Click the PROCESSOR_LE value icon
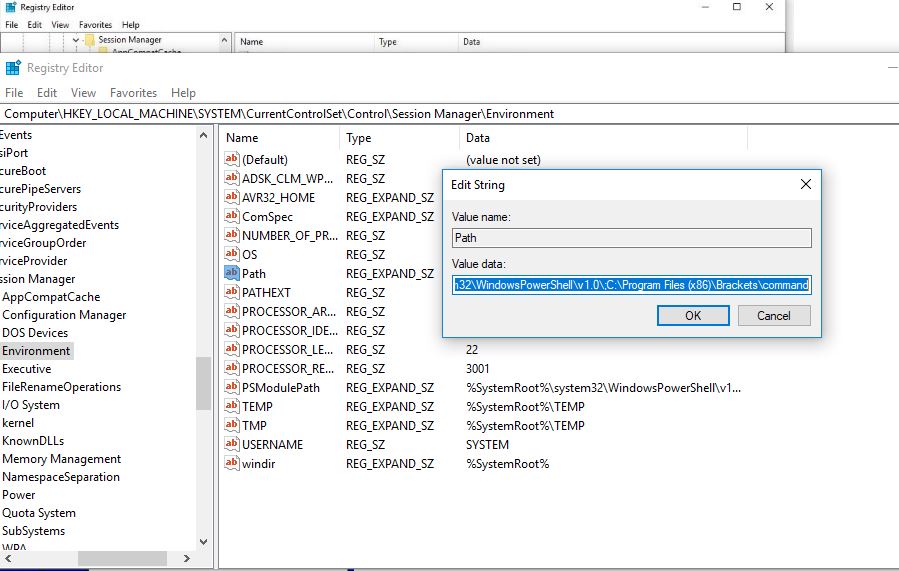Image resolution: width=899 pixels, height=571 pixels. pos(232,349)
